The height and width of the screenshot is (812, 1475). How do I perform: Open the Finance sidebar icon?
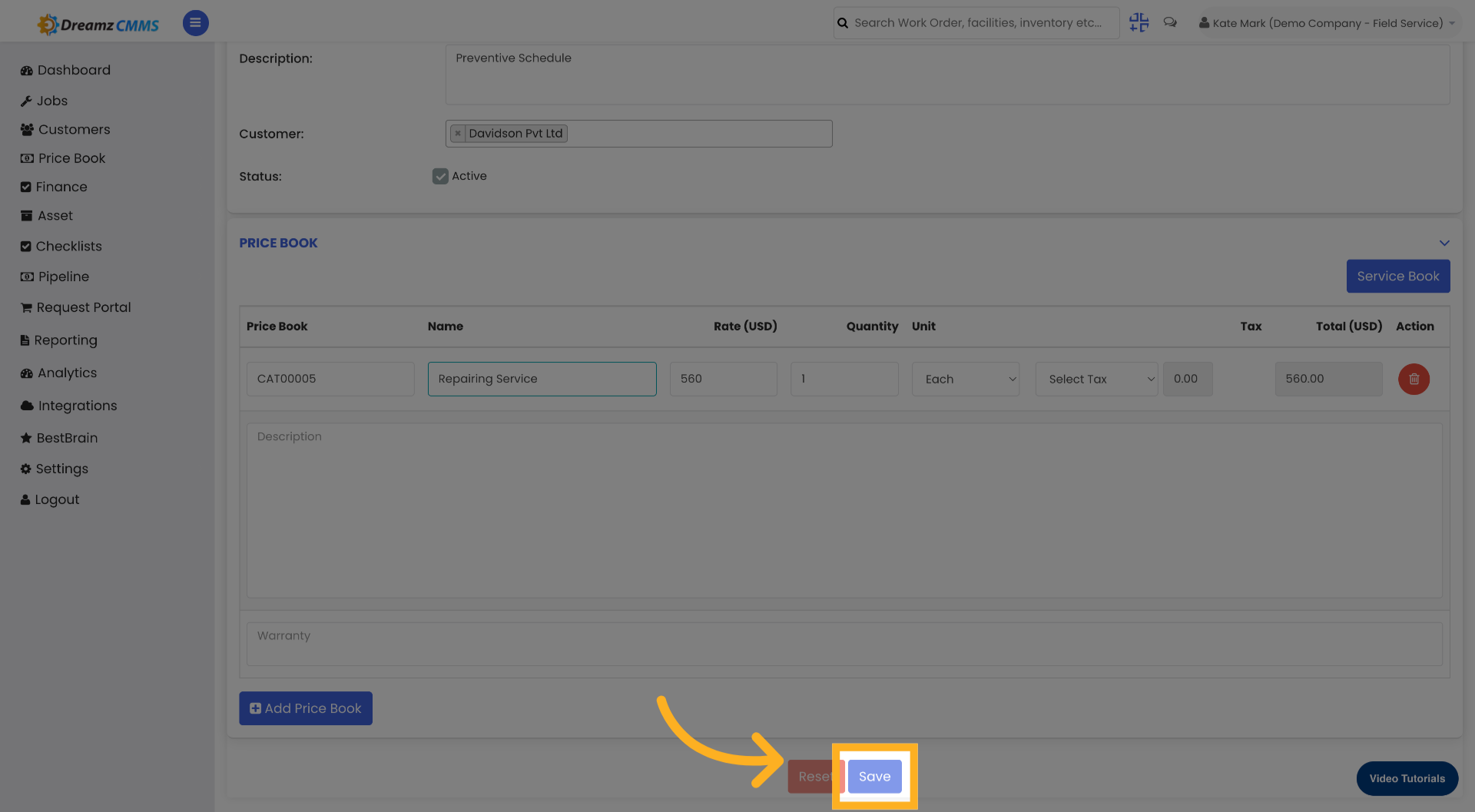(26, 187)
